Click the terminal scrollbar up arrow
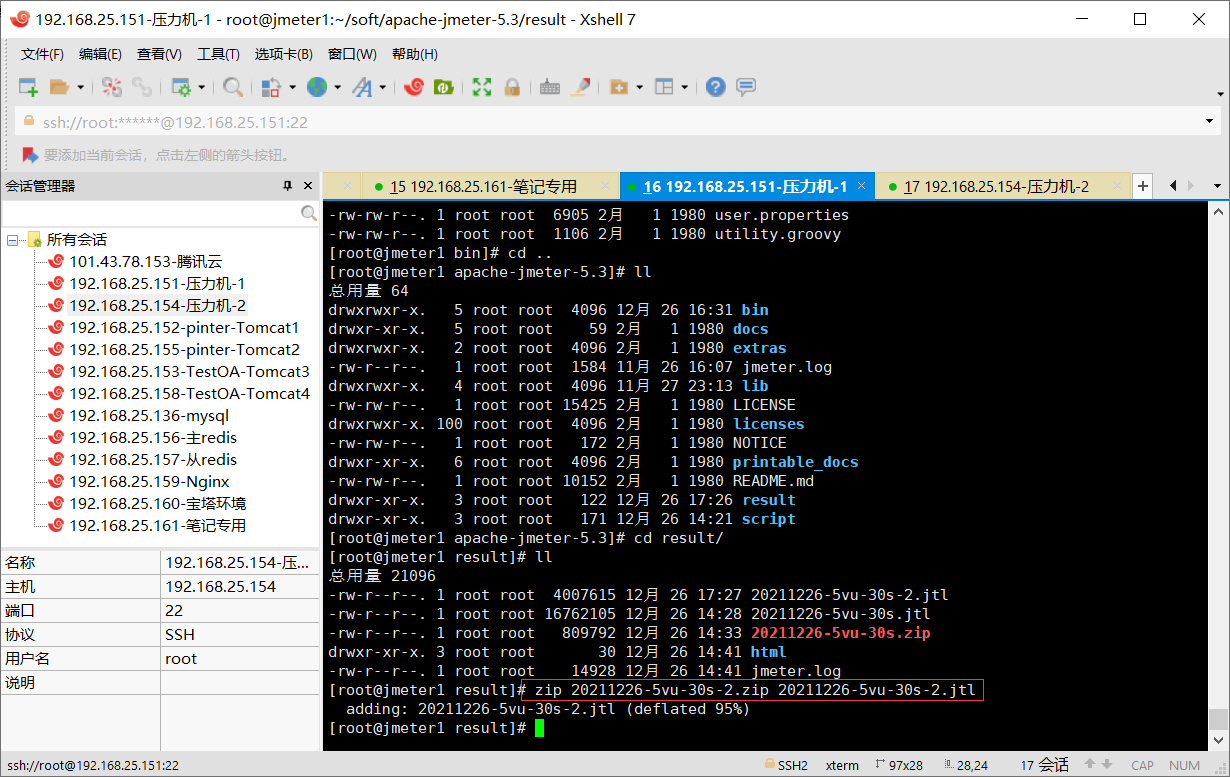 [1217, 211]
